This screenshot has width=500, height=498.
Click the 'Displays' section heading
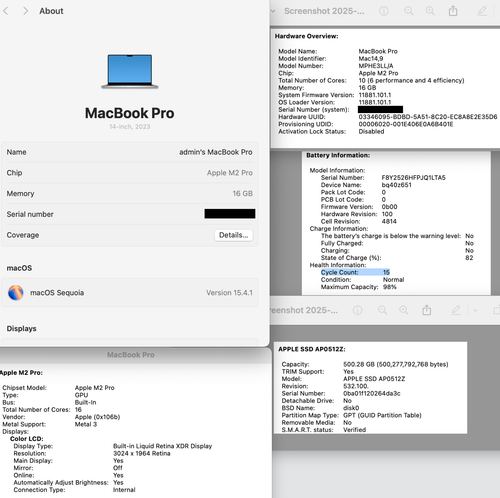tap(22, 329)
